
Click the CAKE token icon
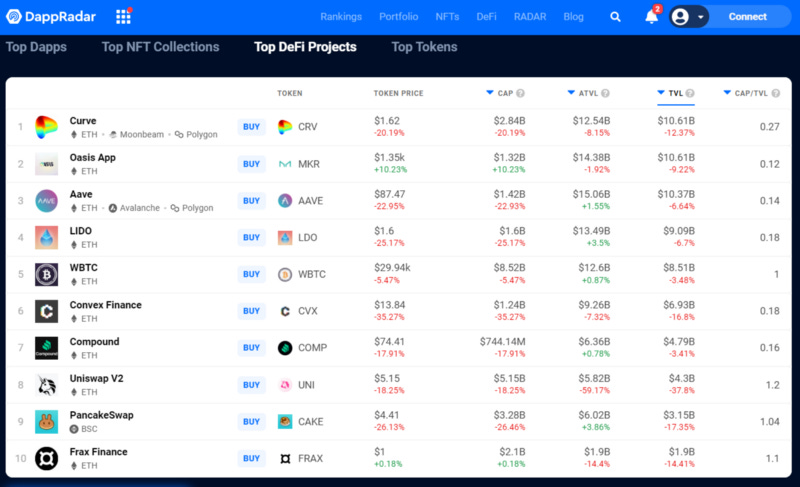click(x=285, y=422)
